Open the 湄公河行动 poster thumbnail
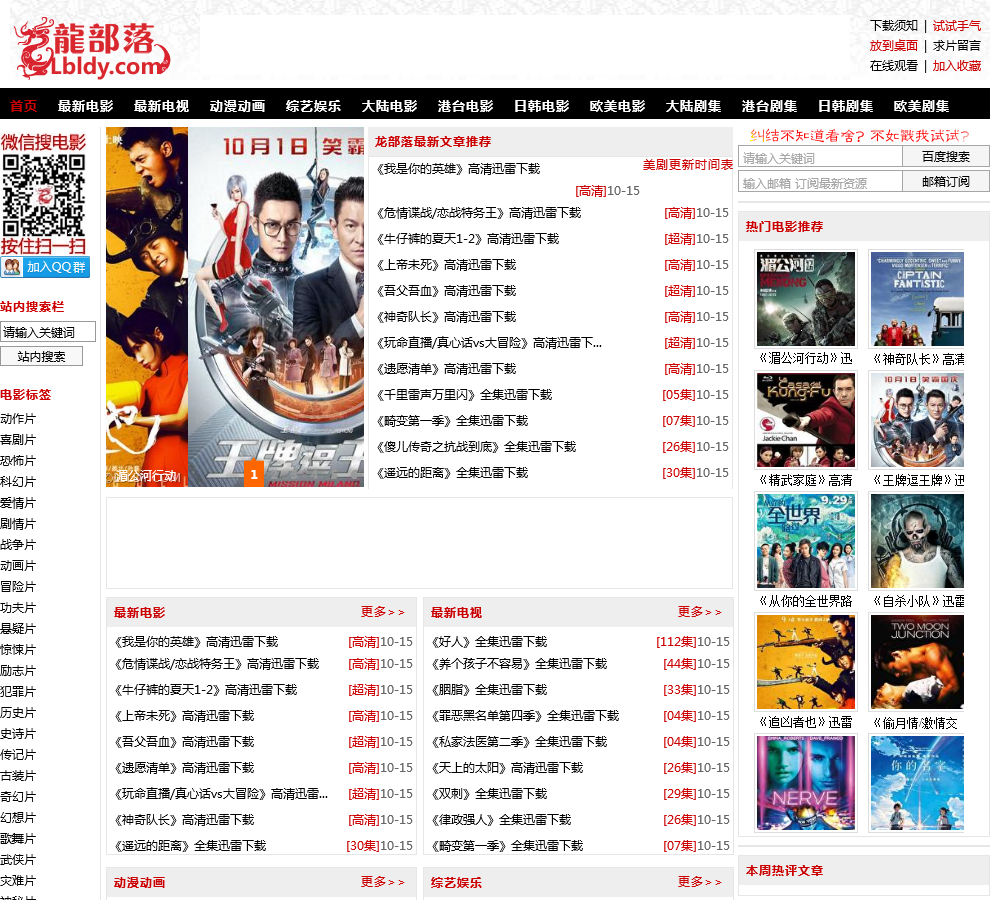The height and width of the screenshot is (900, 990). point(806,299)
